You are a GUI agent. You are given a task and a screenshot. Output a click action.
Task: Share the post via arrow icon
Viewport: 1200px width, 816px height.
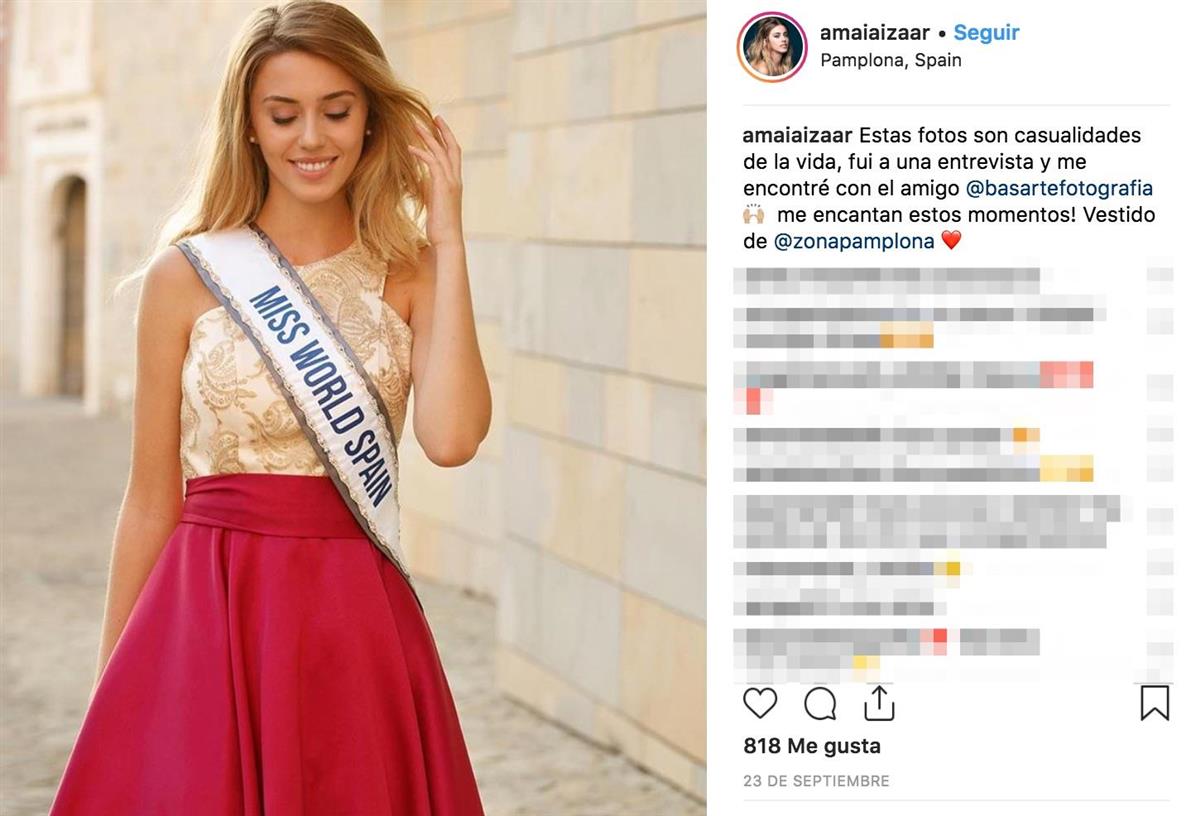pyautogui.click(x=879, y=703)
